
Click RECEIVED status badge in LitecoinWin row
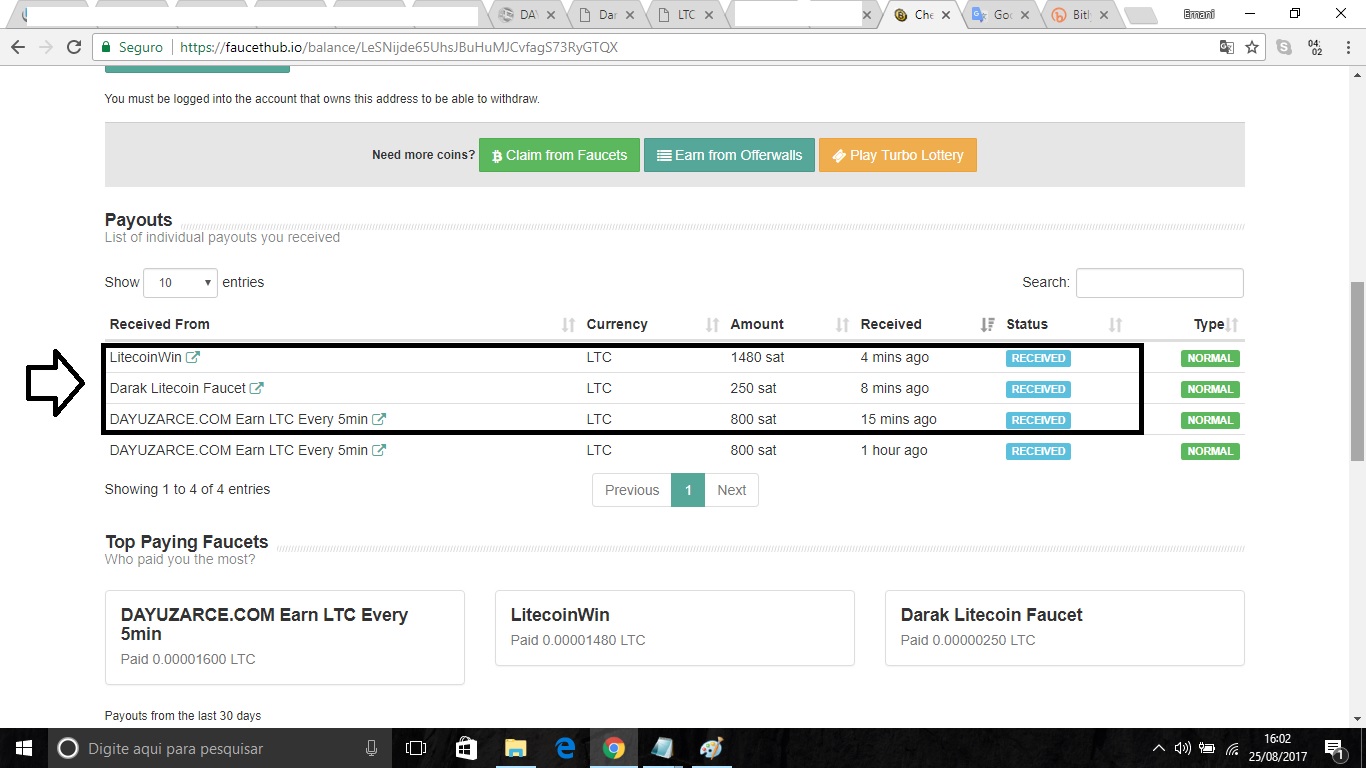tap(1038, 358)
